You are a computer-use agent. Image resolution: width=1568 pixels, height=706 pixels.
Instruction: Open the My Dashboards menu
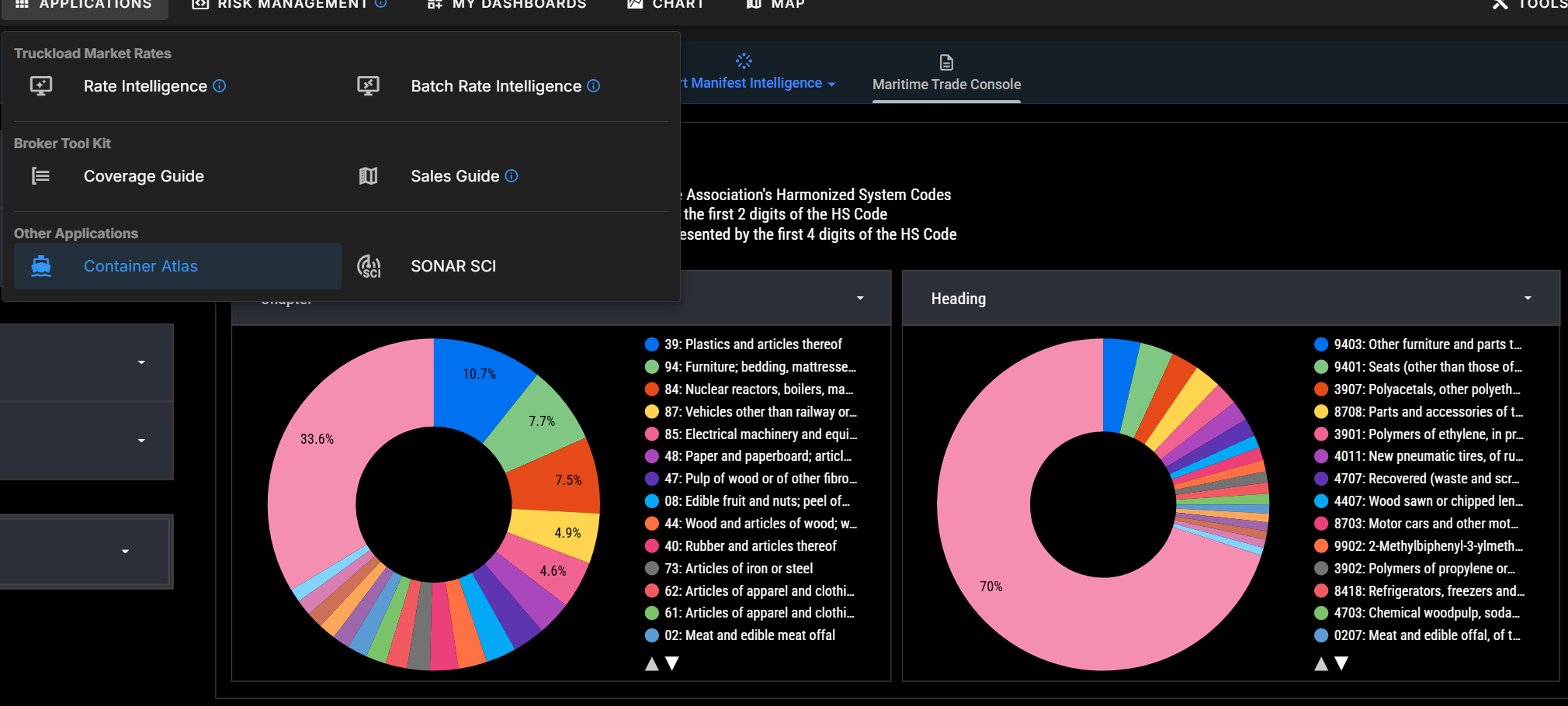point(519,5)
